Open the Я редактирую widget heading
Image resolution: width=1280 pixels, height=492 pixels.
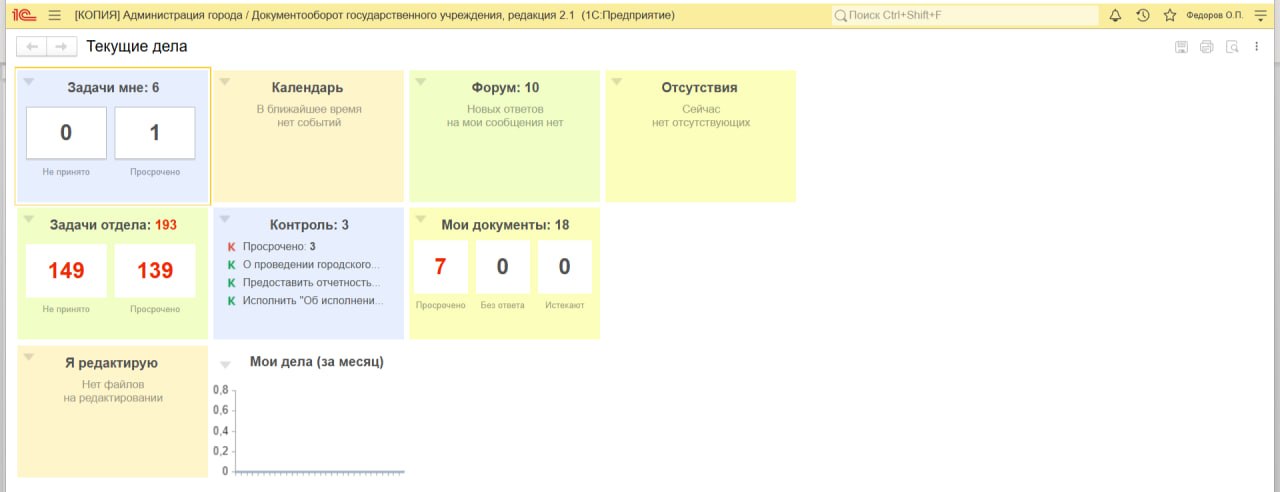112,363
